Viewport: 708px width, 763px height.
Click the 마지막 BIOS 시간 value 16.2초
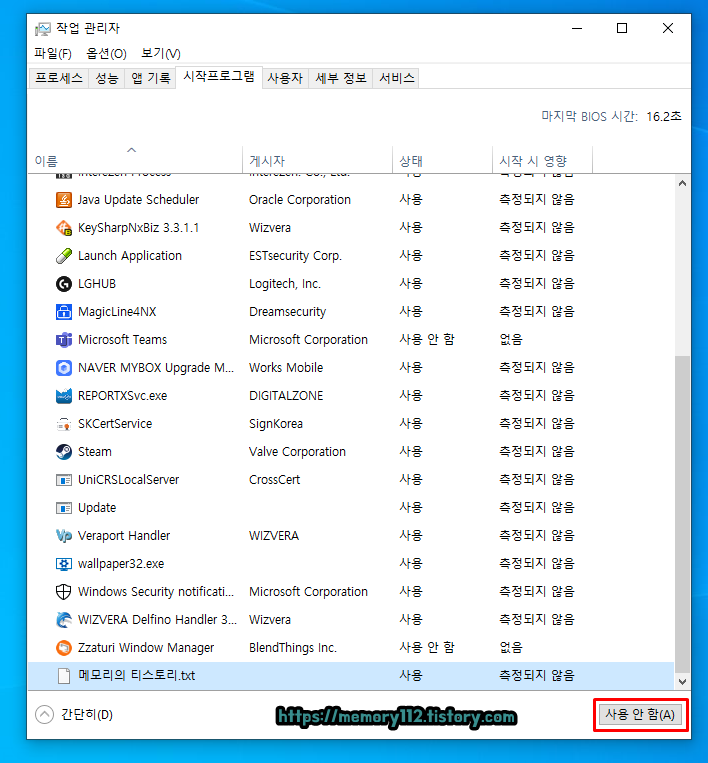click(664, 116)
